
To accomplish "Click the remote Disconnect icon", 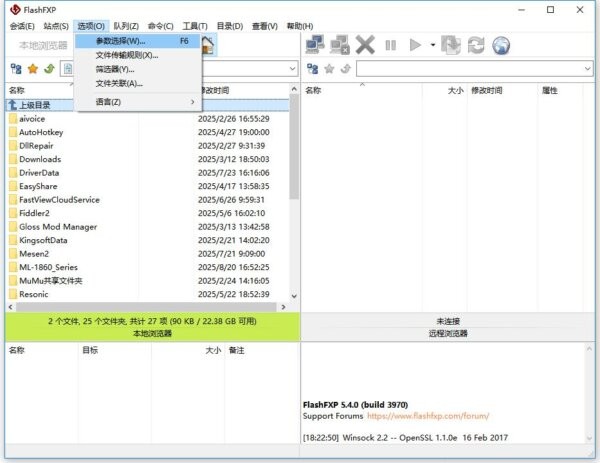I will (340, 45).
